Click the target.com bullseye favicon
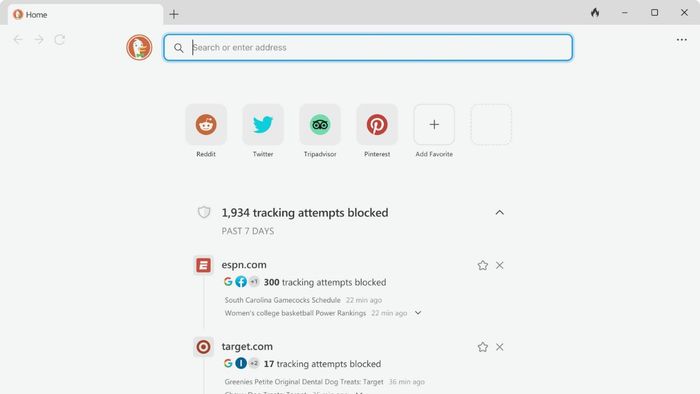700x394 pixels. 204,347
